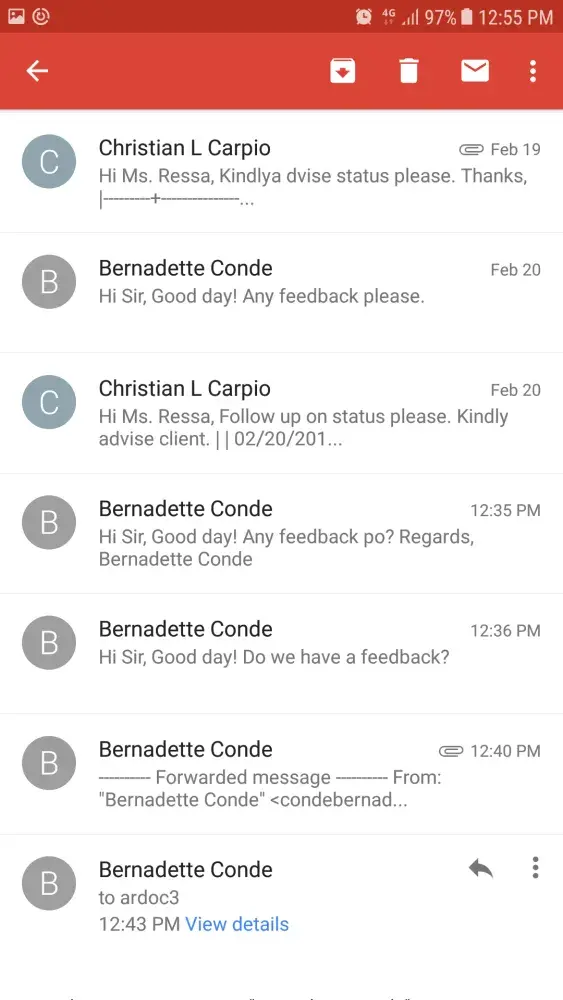
Task: Mark as unread with the envelope icon
Action: tap(475, 71)
